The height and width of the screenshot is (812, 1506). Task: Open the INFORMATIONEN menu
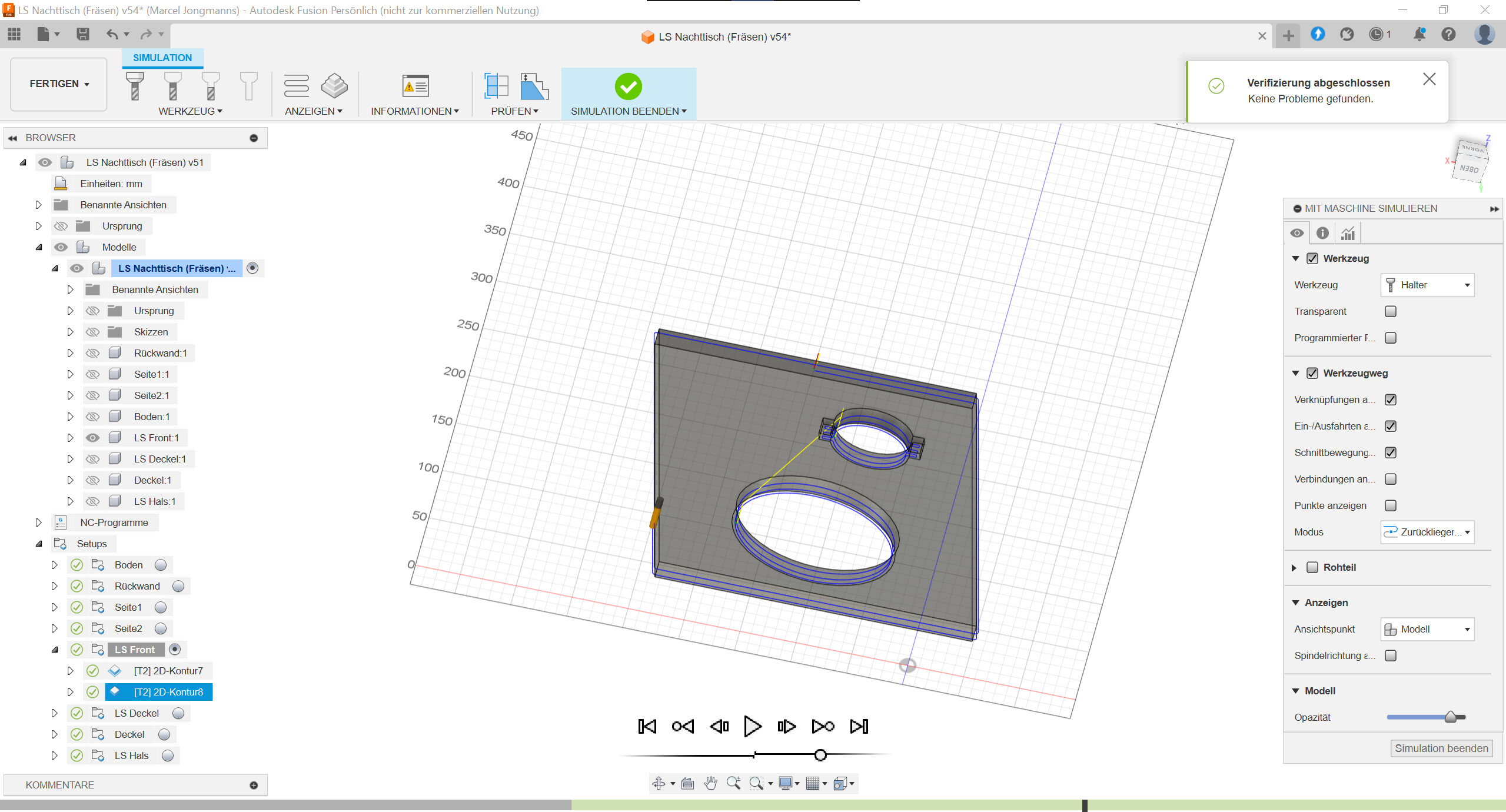coord(414,111)
